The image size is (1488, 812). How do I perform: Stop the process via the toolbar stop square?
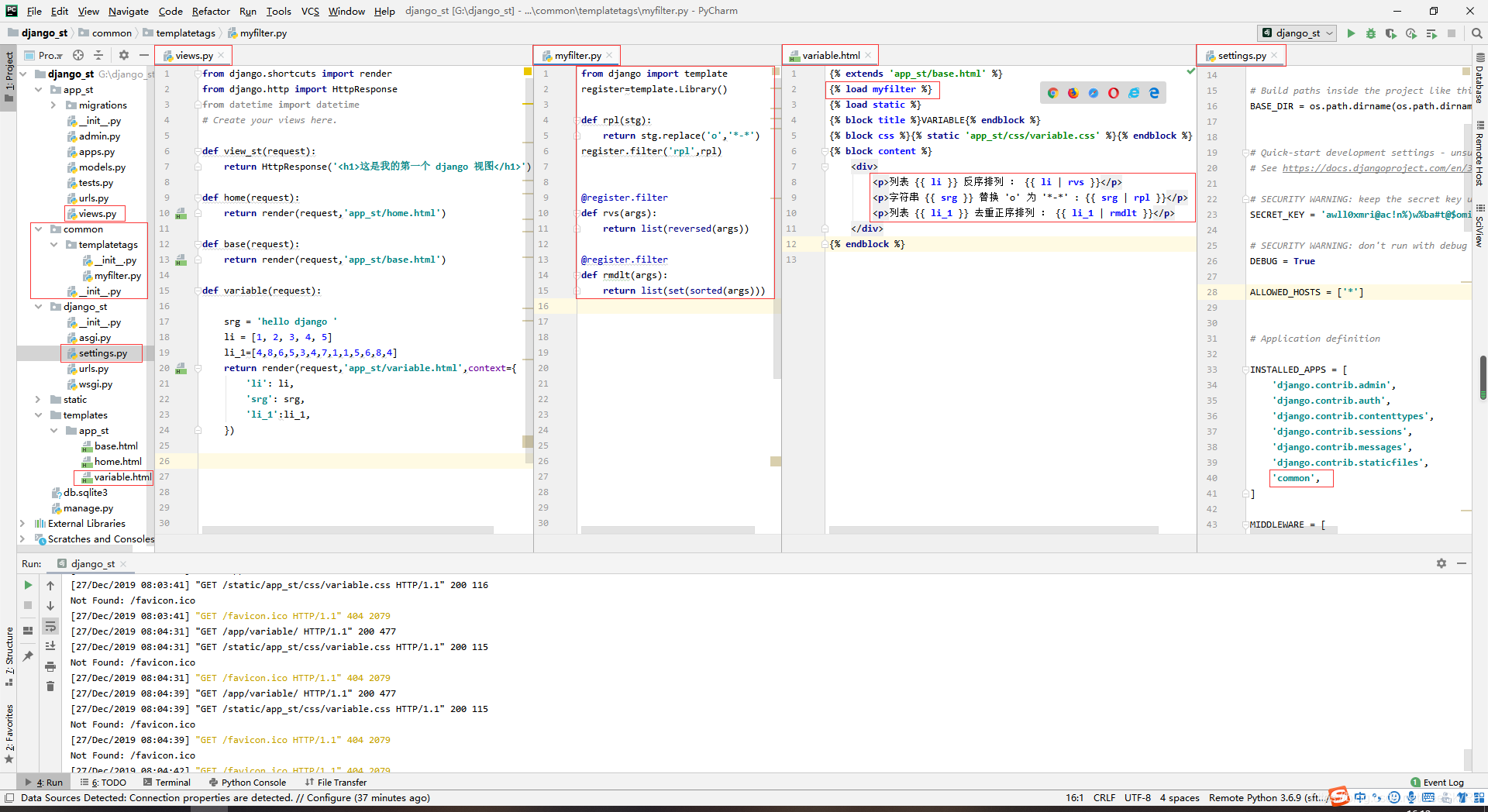(1452, 33)
